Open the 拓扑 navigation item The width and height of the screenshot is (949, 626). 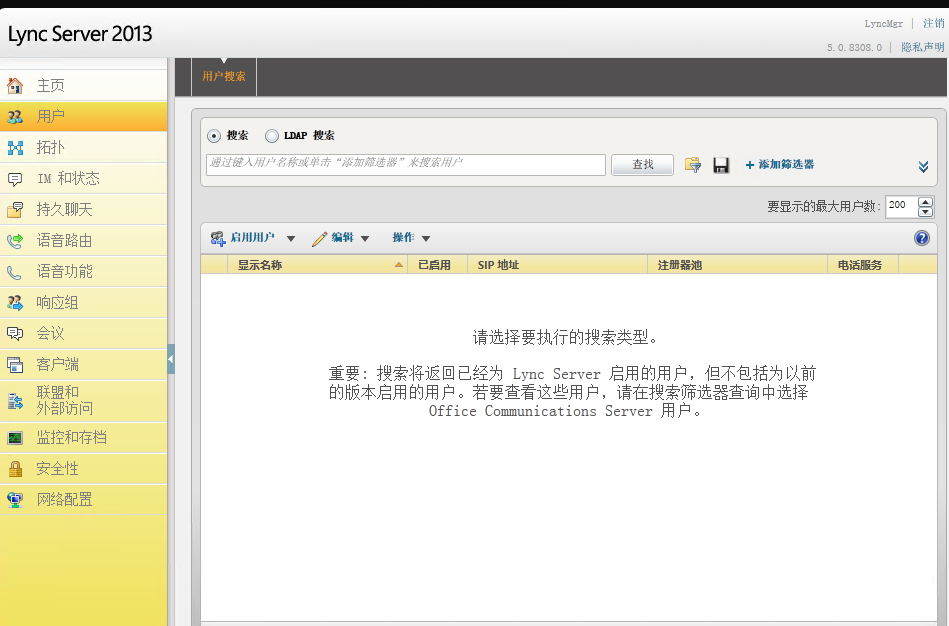point(84,147)
